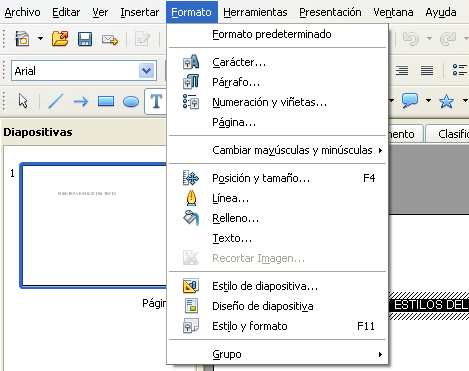The height and width of the screenshot is (371, 469).
Task: Expand the font name dropdown arrow
Action: pyautogui.click(x=146, y=71)
